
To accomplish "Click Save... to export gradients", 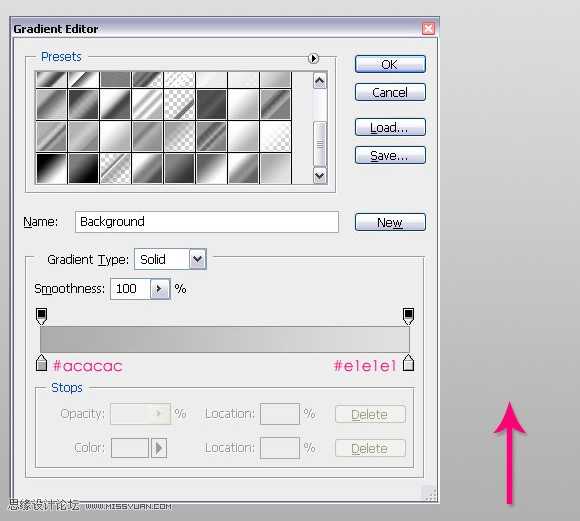I will tap(390, 155).
